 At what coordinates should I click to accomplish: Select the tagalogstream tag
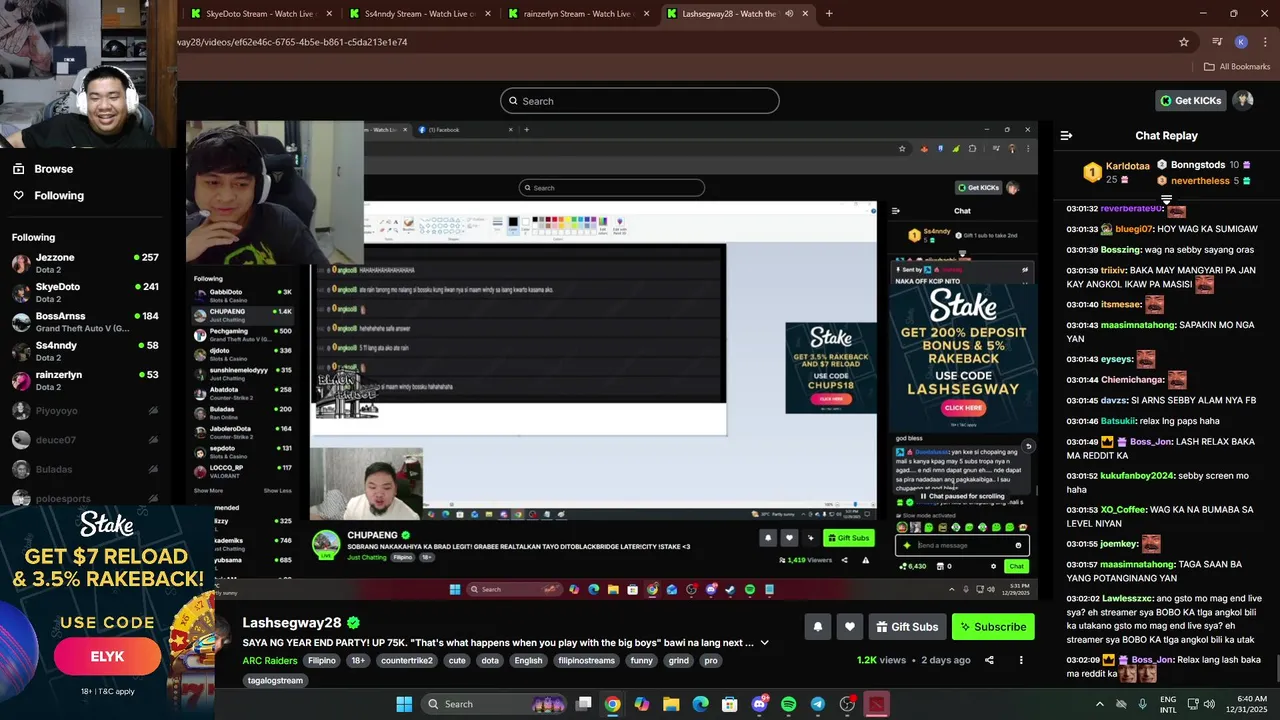(275, 680)
